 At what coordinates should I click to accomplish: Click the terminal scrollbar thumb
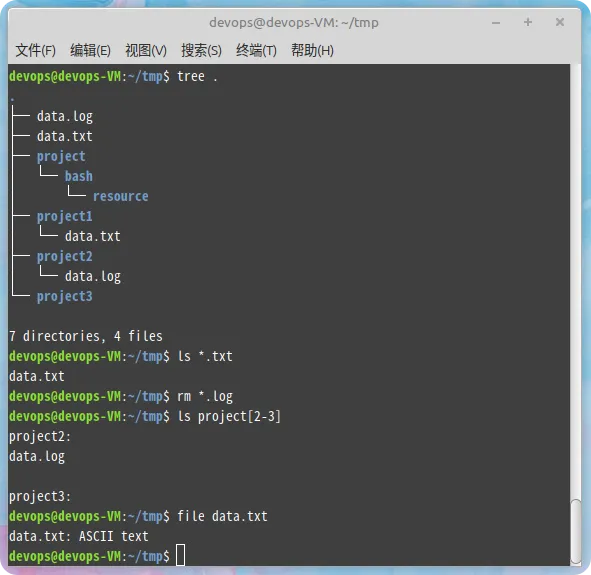pos(576,531)
